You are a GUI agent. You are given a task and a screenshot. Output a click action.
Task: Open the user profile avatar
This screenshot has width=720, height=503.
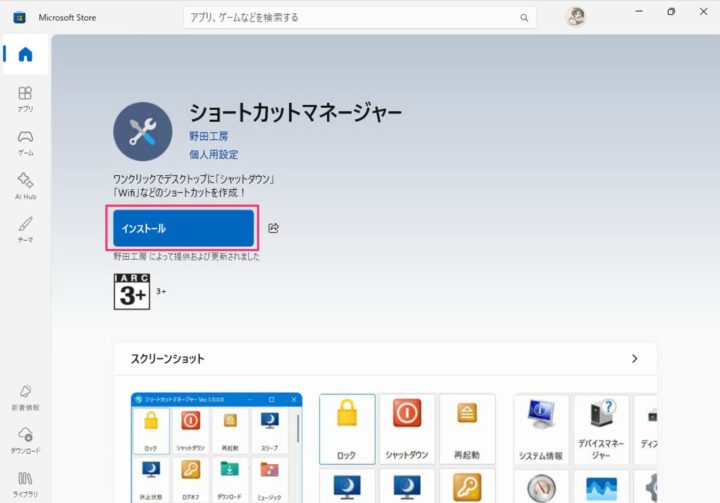(575, 17)
